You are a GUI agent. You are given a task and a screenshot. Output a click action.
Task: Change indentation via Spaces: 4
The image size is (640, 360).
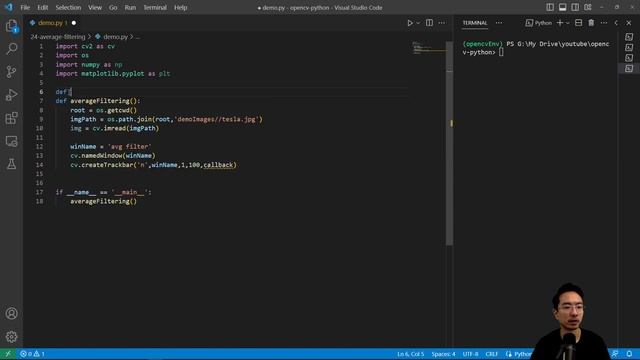coord(443,354)
